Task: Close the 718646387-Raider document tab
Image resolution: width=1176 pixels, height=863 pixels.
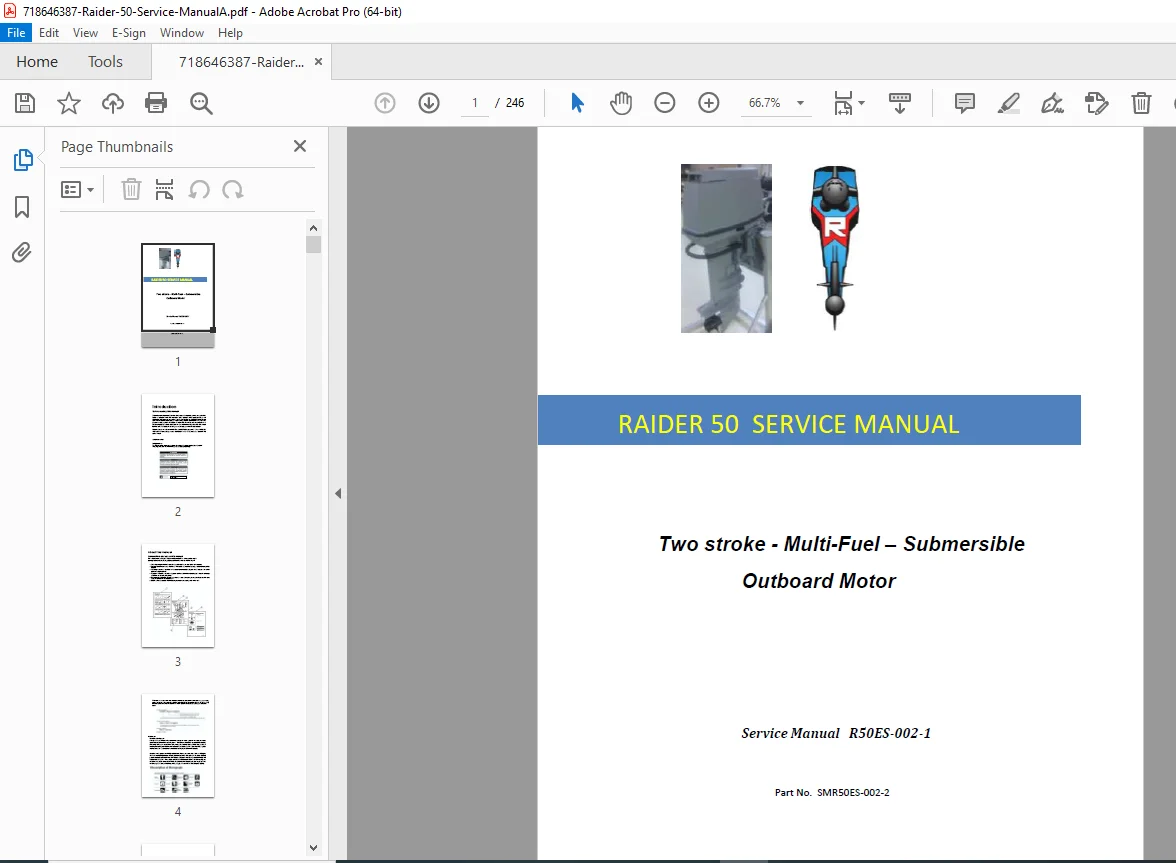Action: point(318,61)
